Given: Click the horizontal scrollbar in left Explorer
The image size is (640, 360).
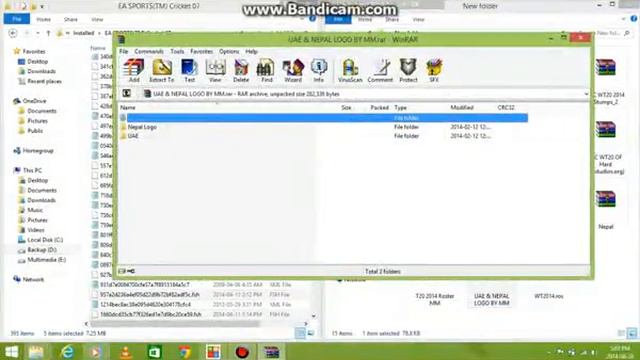Looking at the screenshot, I should [175, 324].
